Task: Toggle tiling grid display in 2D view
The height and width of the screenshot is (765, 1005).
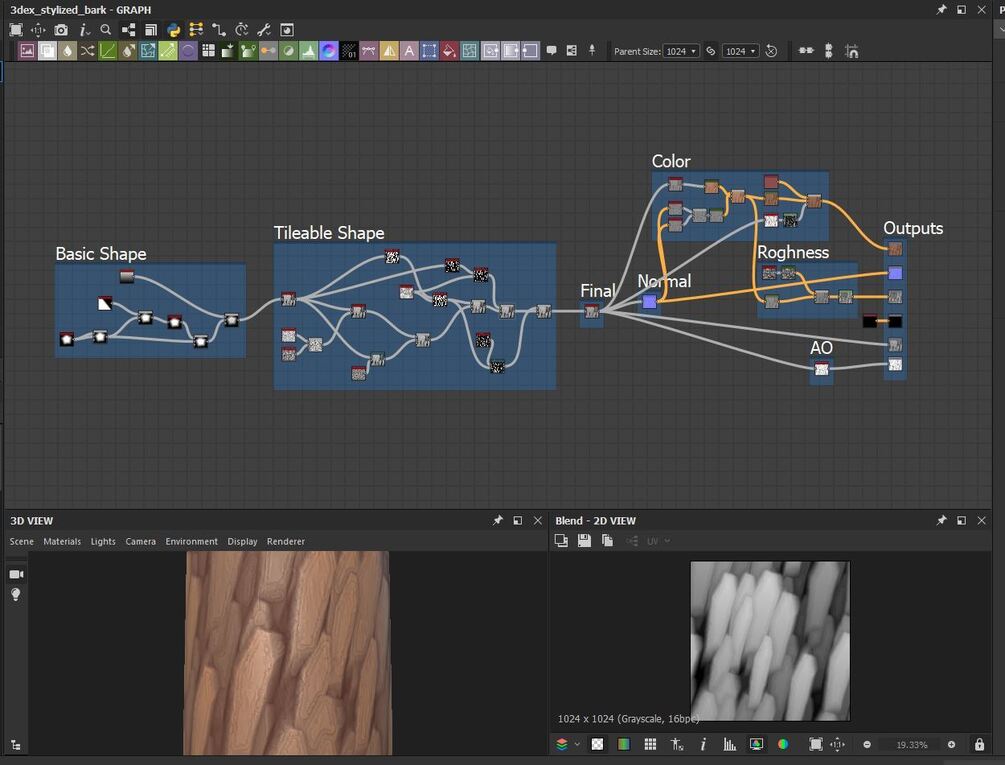Action: pos(650,745)
